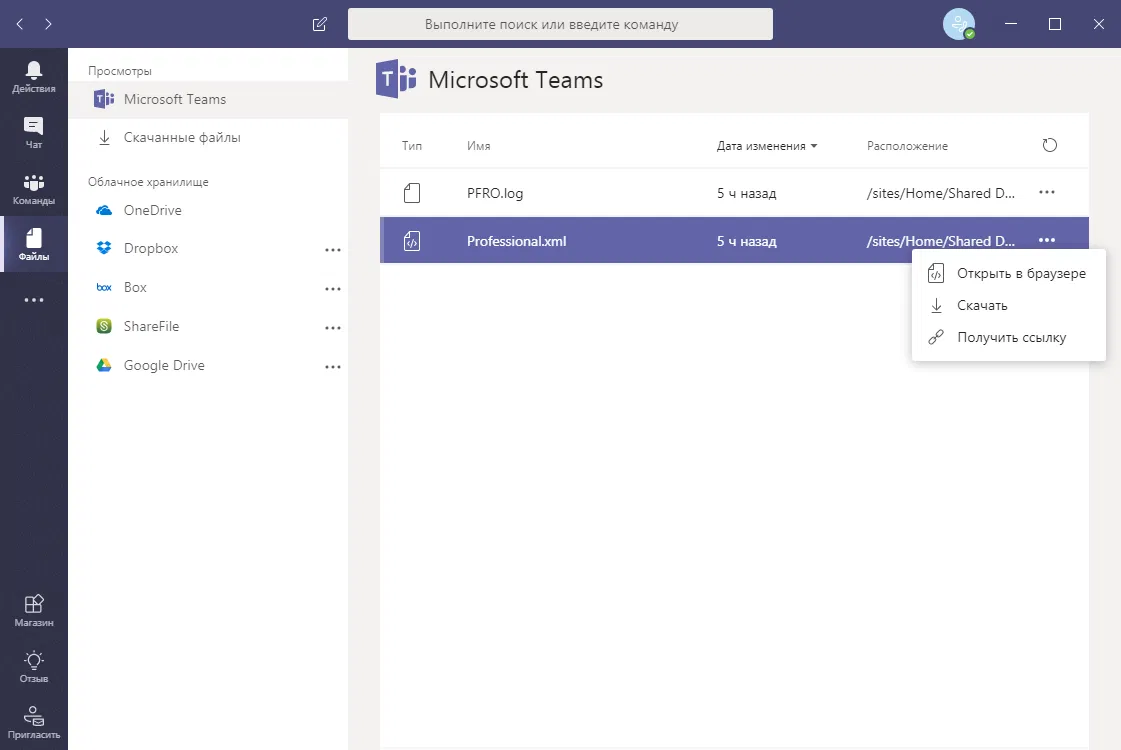1121x750 pixels.
Task: Sort by Дата изменения column dropdown
Action: click(766, 146)
